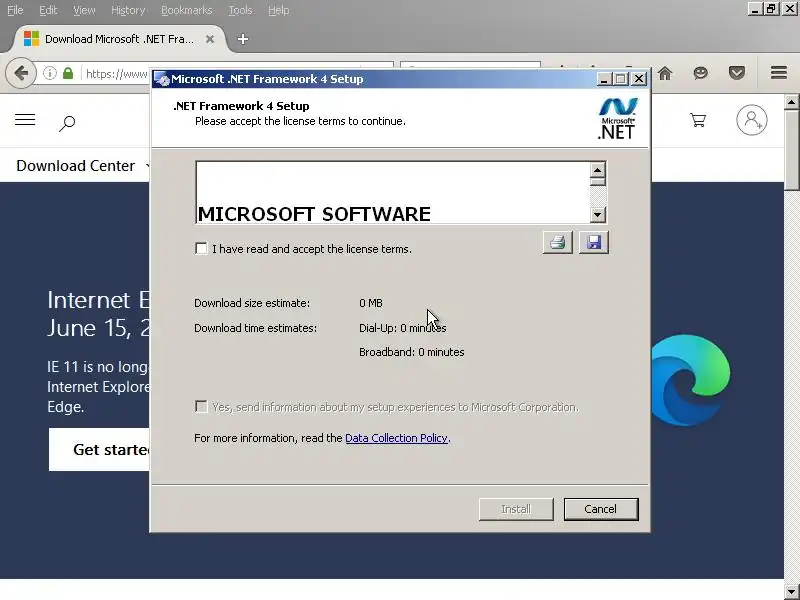Click the sign-in account avatar icon
This screenshot has height=600, width=800.
pos(752,120)
